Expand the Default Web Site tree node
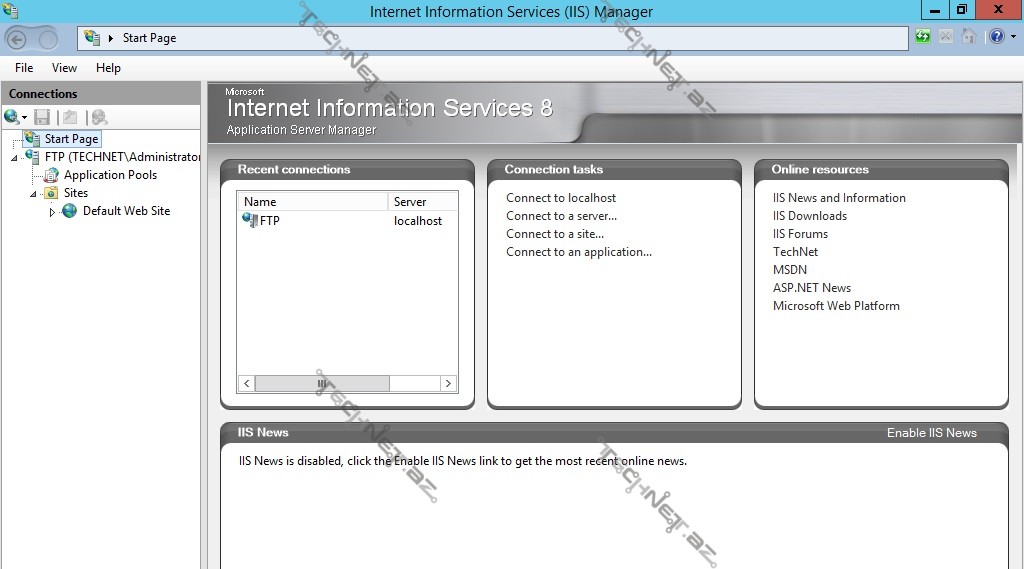Viewport: 1024px width, 569px height. click(x=52, y=212)
